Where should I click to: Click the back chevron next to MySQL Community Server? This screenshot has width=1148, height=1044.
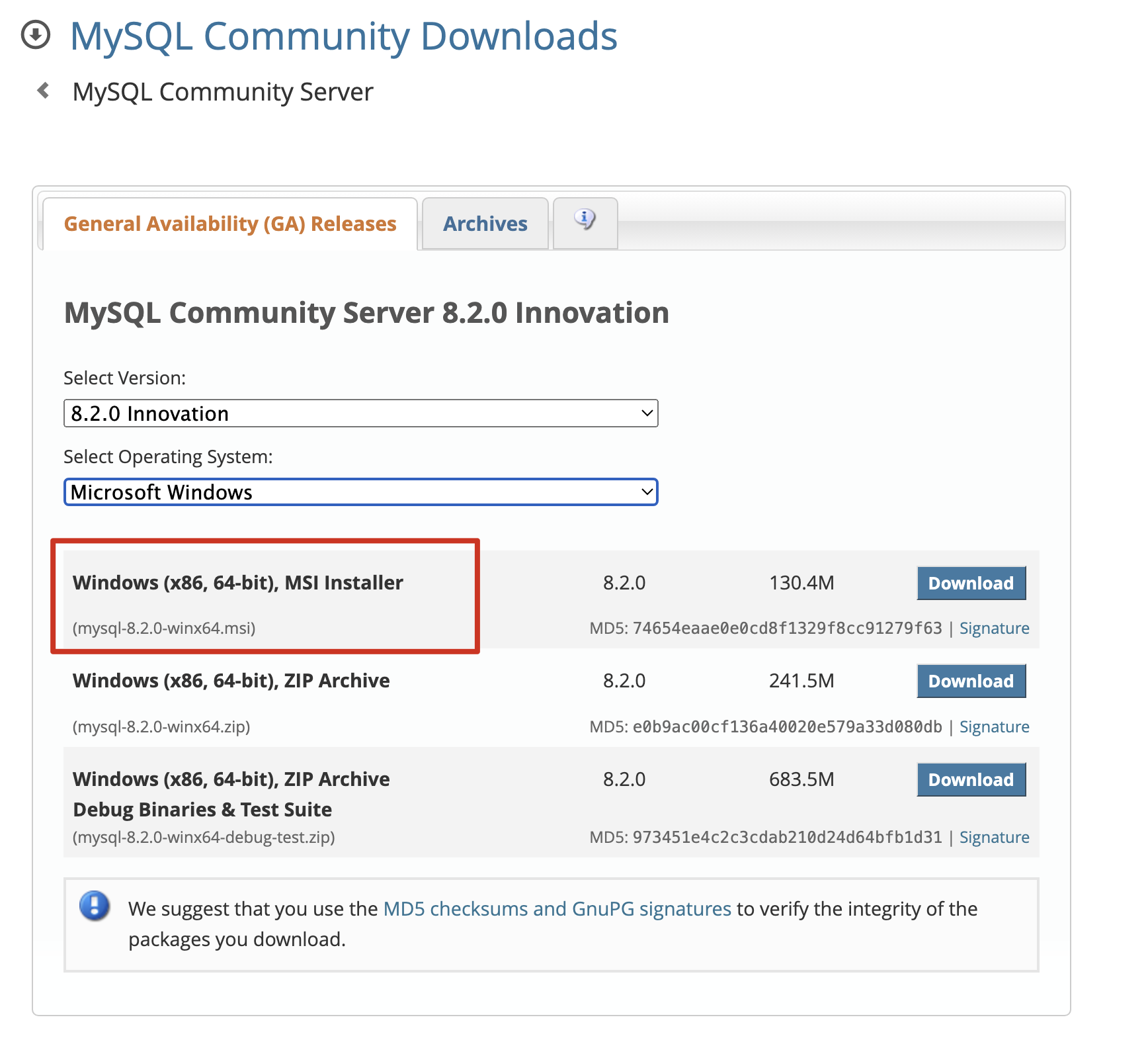pyautogui.click(x=44, y=91)
